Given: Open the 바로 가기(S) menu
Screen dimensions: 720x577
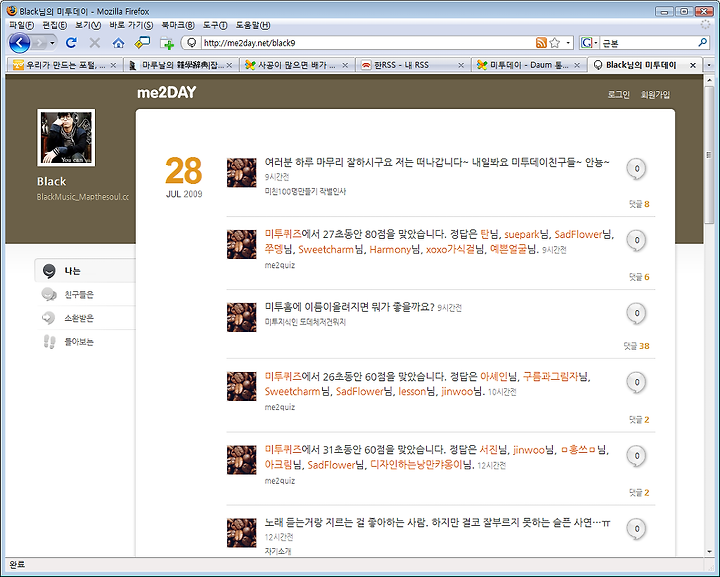Looking at the screenshot, I should tap(131, 25).
